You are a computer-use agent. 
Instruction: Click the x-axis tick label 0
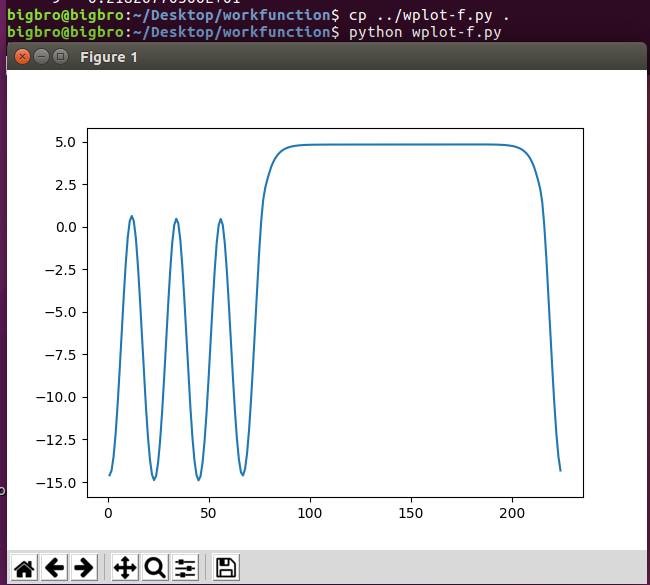click(x=108, y=514)
